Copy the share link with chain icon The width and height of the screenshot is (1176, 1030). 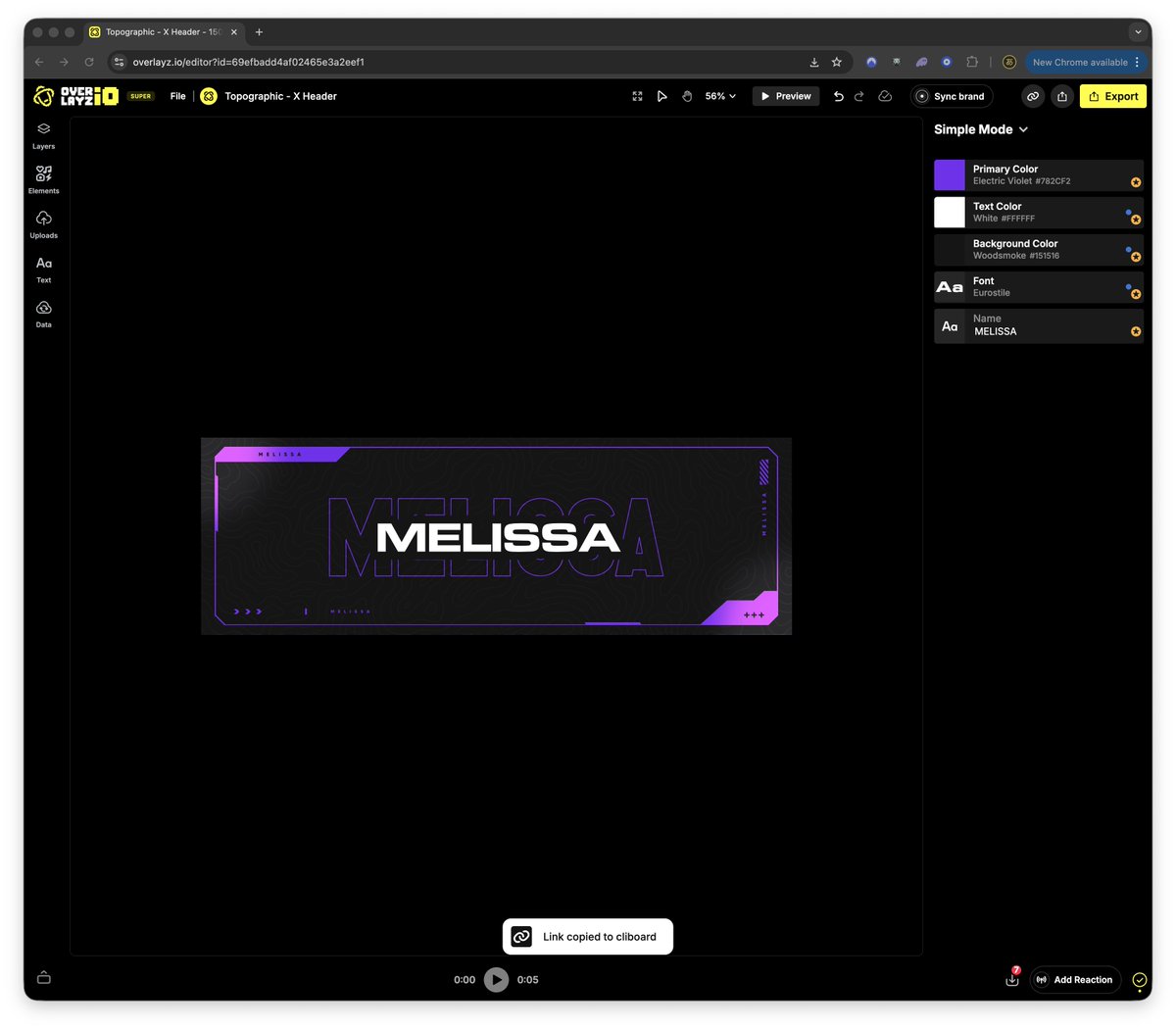click(x=1033, y=96)
